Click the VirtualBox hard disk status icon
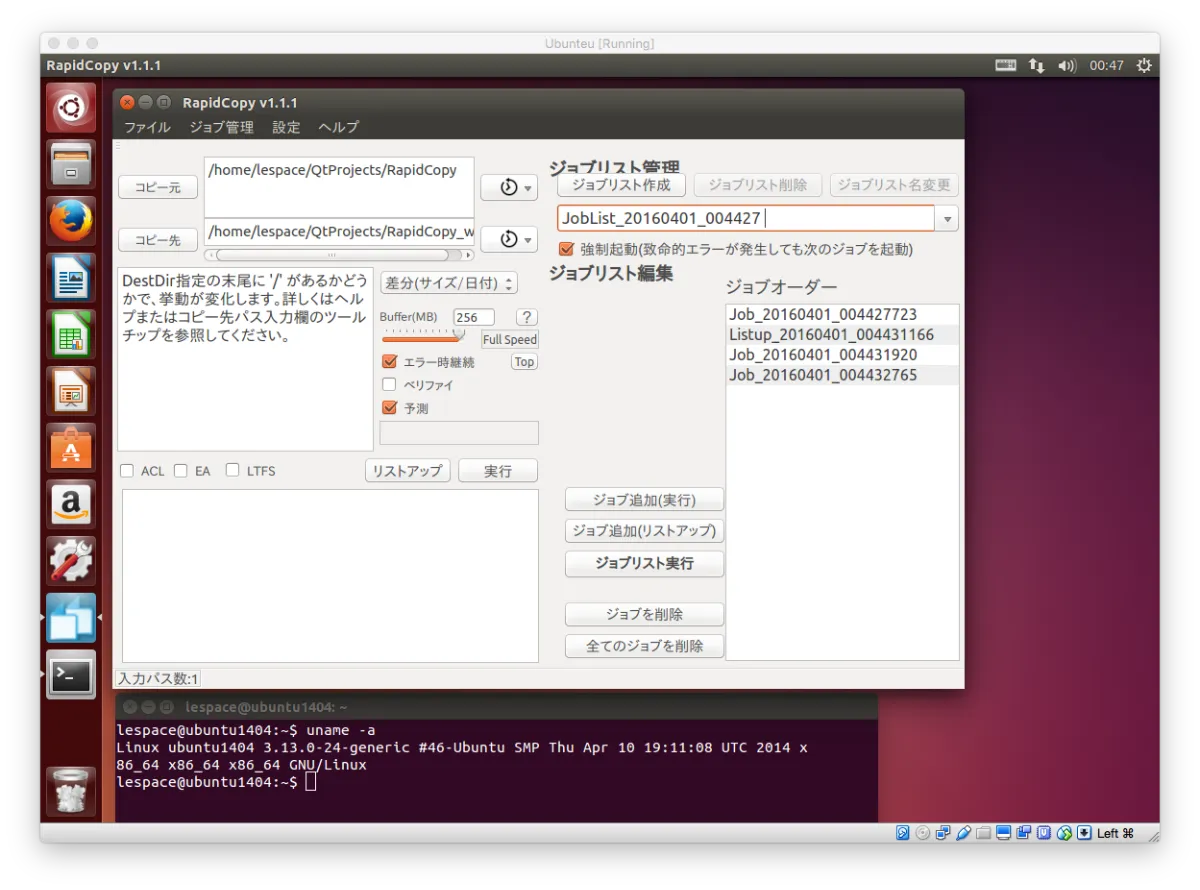This screenshot has width=1200, height=890. (903, 832)
